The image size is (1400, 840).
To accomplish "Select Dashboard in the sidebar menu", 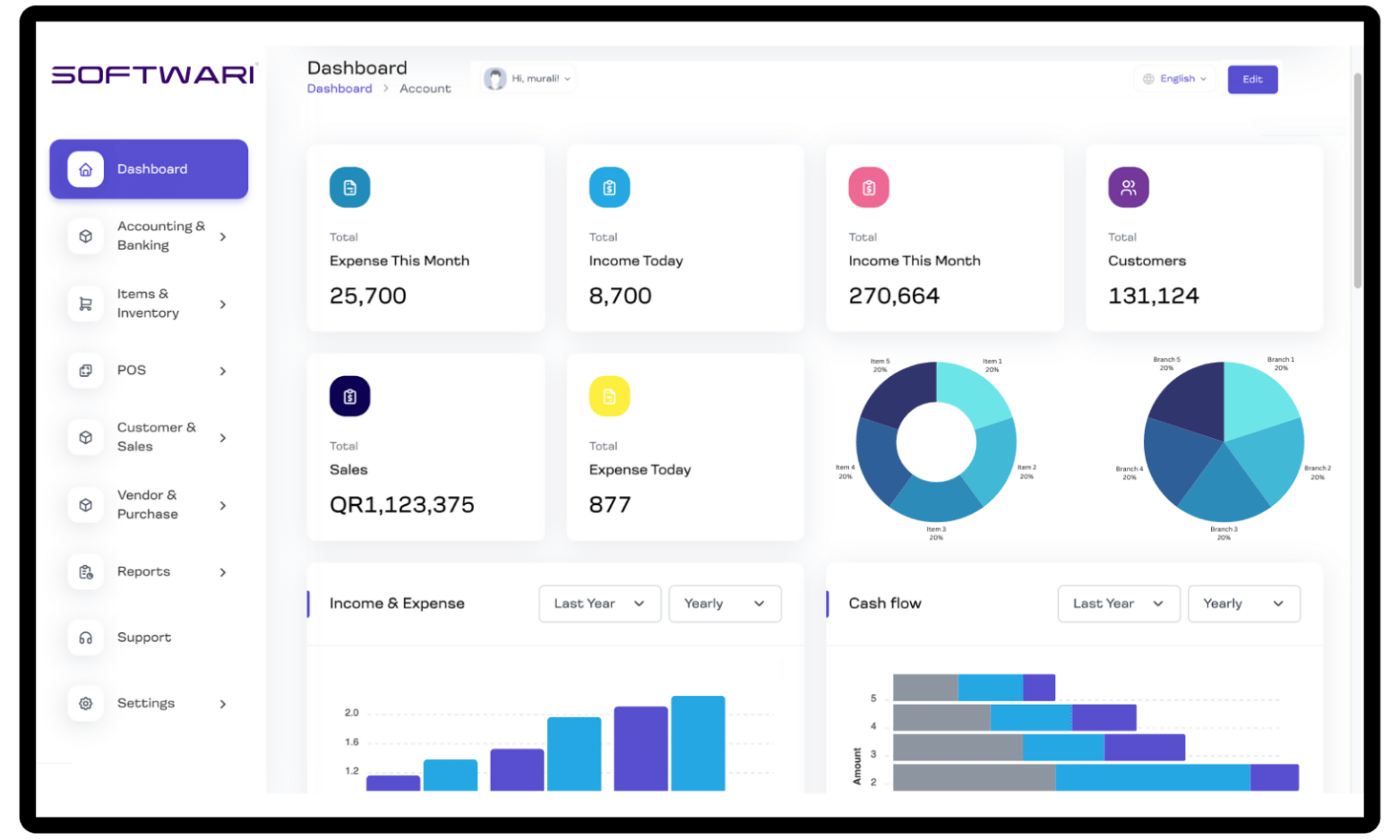I will coord(149,169).
